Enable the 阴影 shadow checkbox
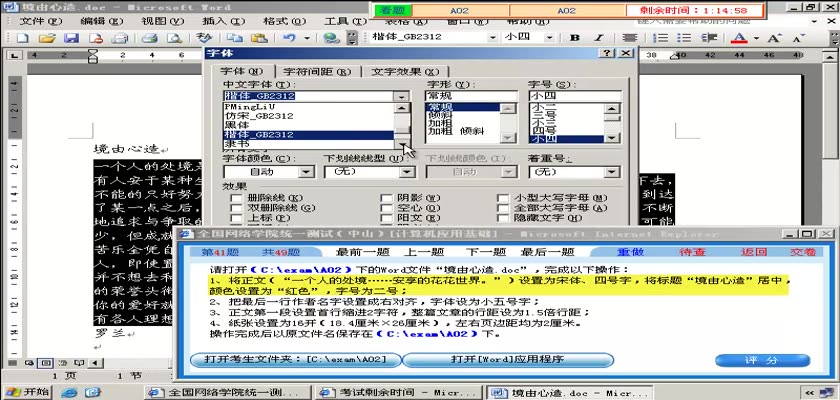 tap(386, 198)
